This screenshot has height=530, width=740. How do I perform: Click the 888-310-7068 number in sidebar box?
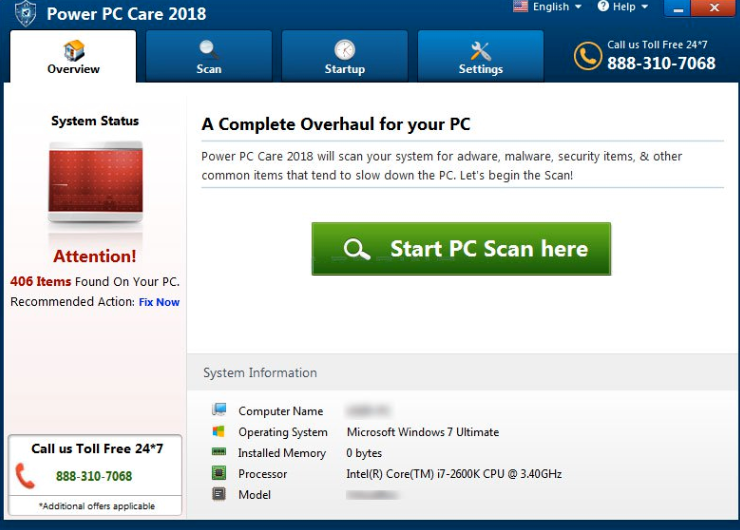coord(94,476)
